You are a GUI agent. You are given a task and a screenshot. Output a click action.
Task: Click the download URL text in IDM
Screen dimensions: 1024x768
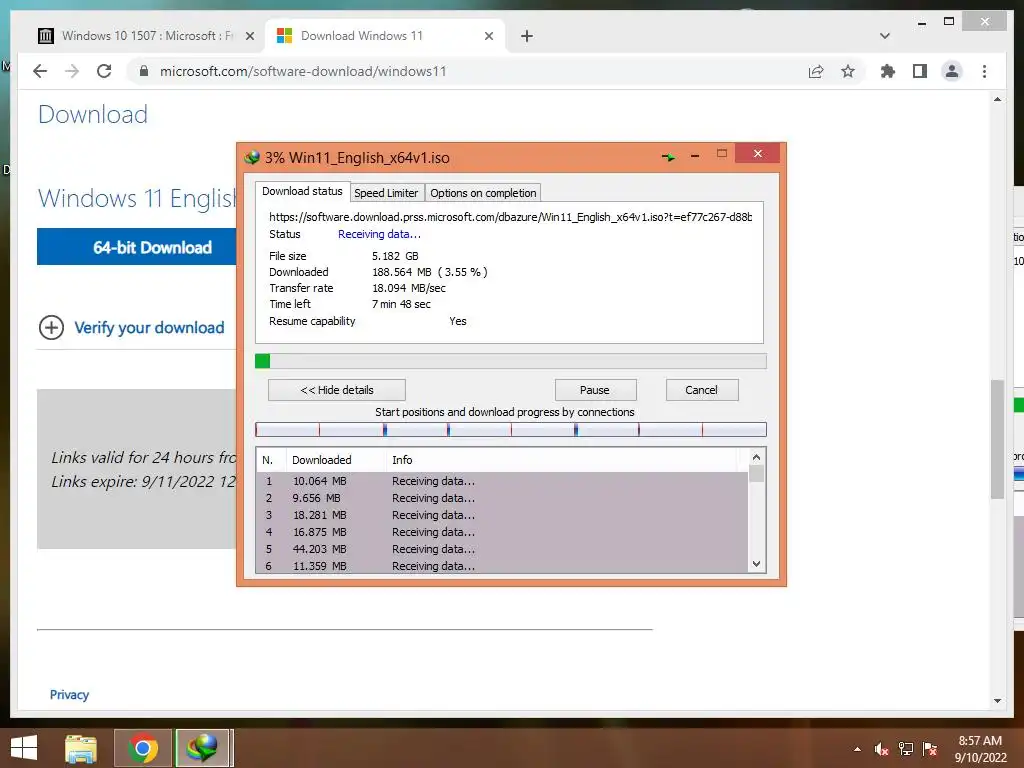point(510,217)
